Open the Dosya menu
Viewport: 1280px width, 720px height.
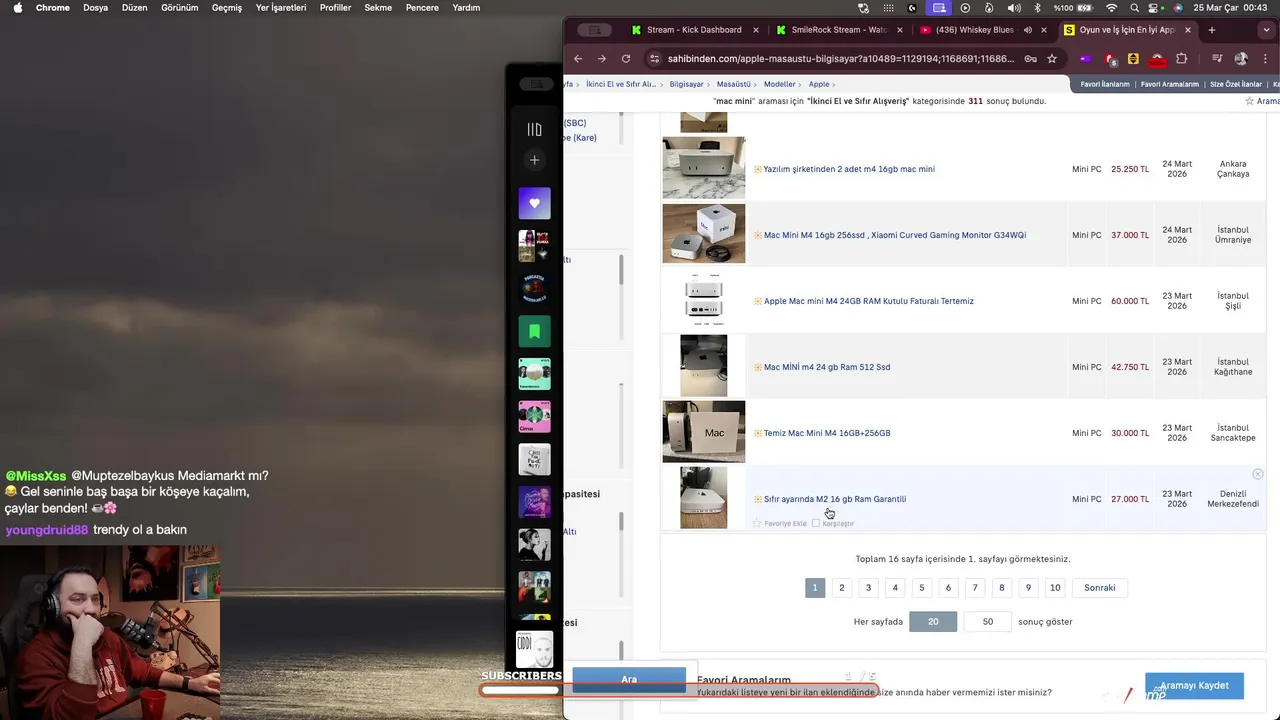pos(95,7)
